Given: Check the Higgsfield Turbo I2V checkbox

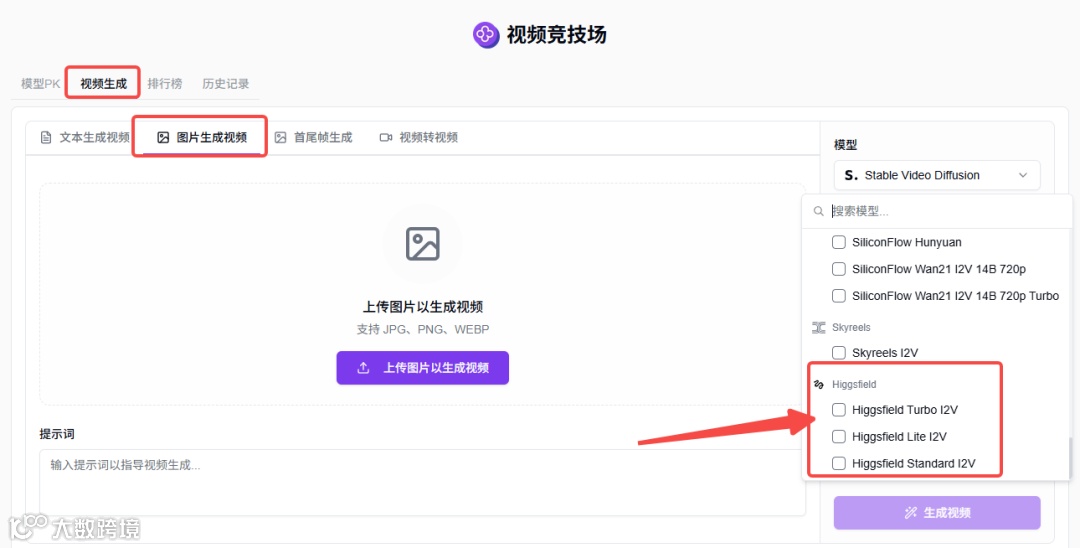Looking at the screenshot, I should tap(838, 410).
